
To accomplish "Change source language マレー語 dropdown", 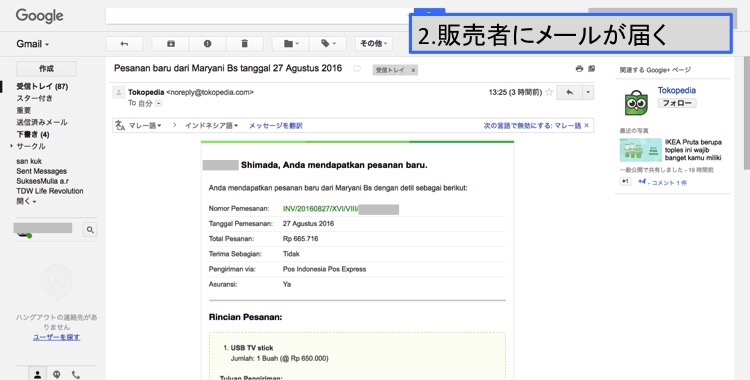I will [145, 125].
